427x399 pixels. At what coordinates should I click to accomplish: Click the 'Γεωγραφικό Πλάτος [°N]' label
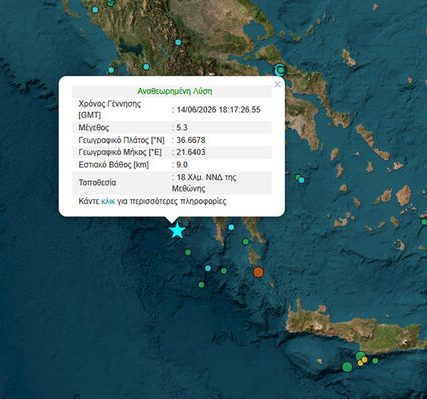click(121, 140)
